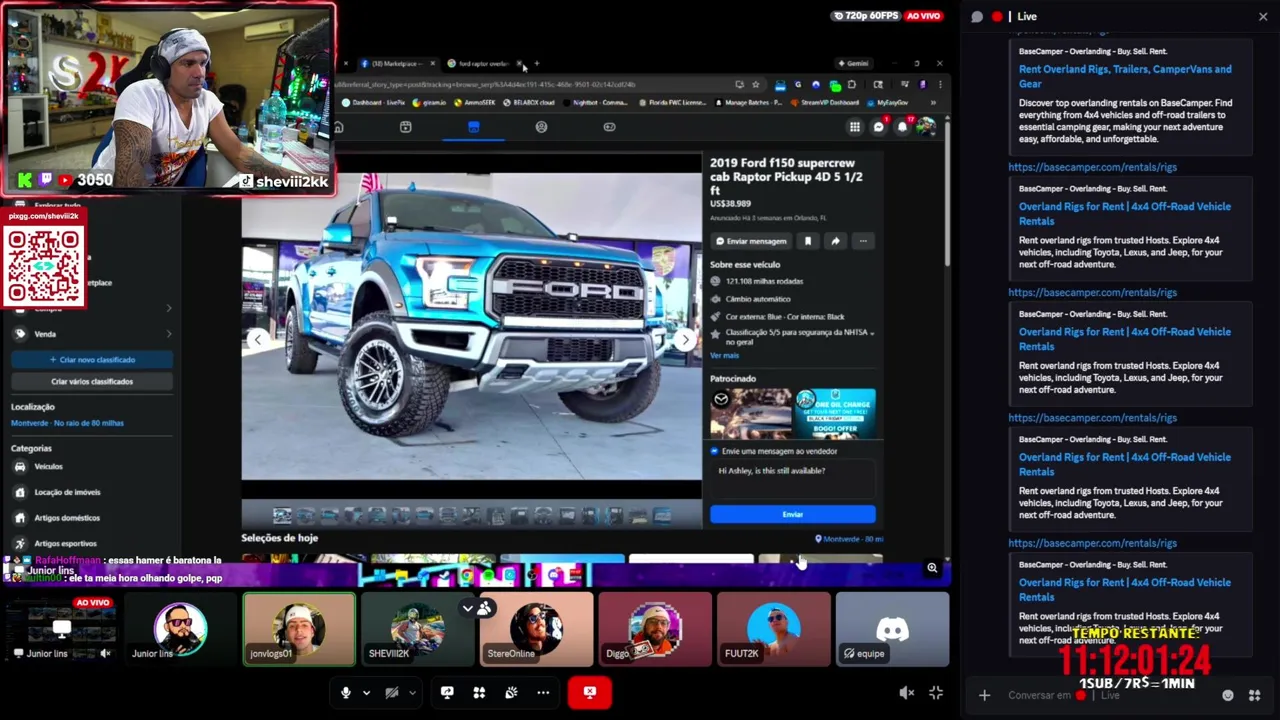Exit full screen with collapse icon
Screen dimensions: 1280x720
936,693
